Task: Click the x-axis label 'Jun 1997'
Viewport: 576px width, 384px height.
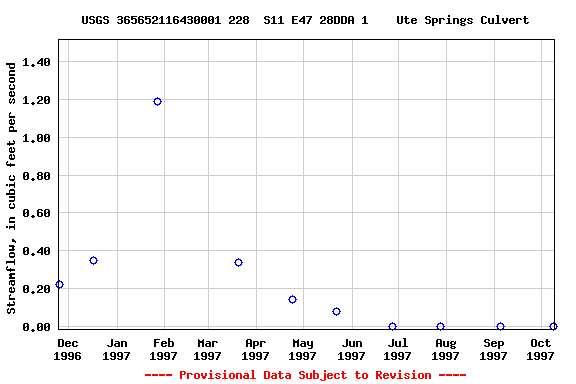Action: click(x=352, y=349)
